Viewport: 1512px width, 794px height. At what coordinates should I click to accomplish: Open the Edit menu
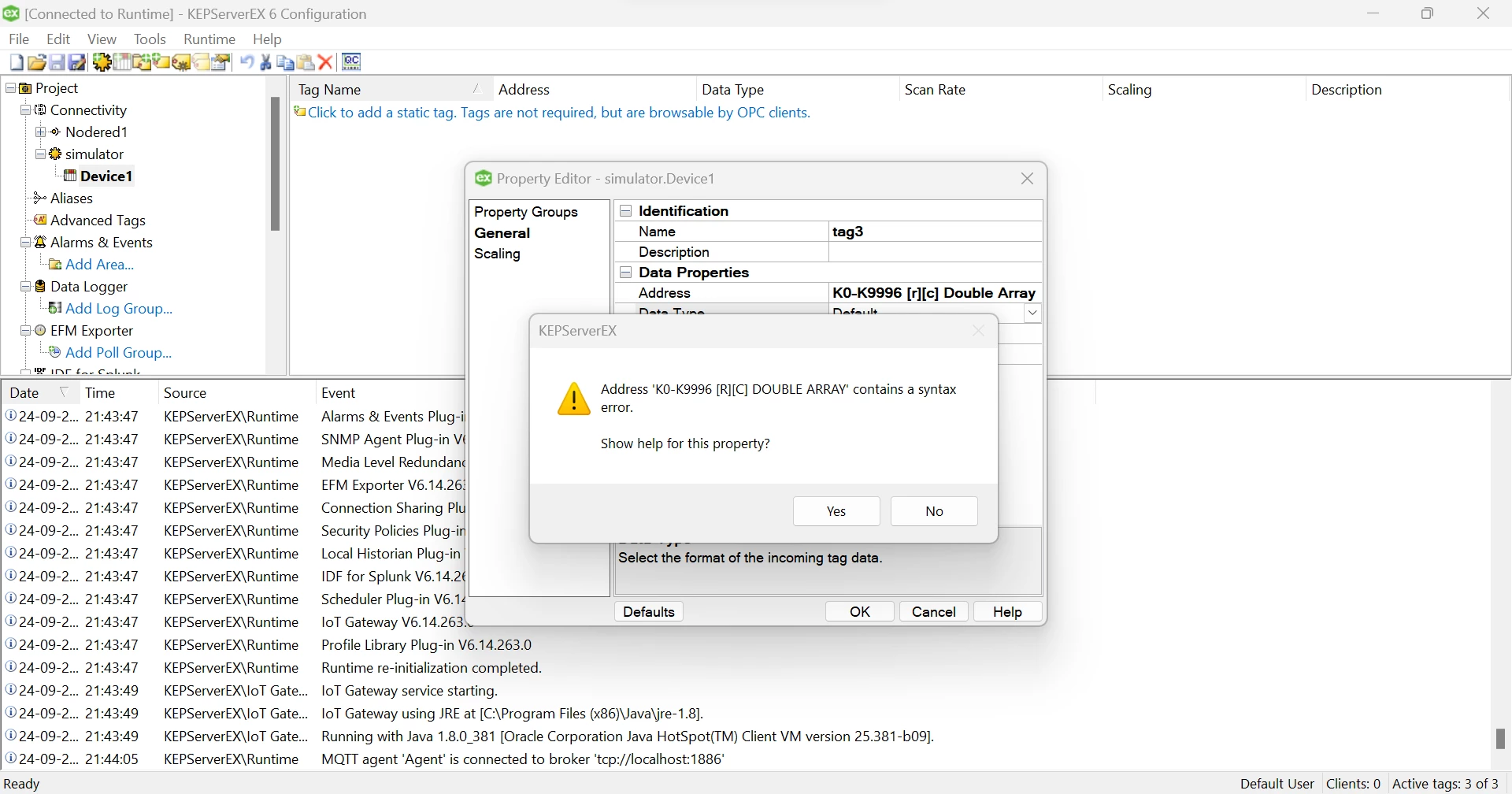pos(59,39)
